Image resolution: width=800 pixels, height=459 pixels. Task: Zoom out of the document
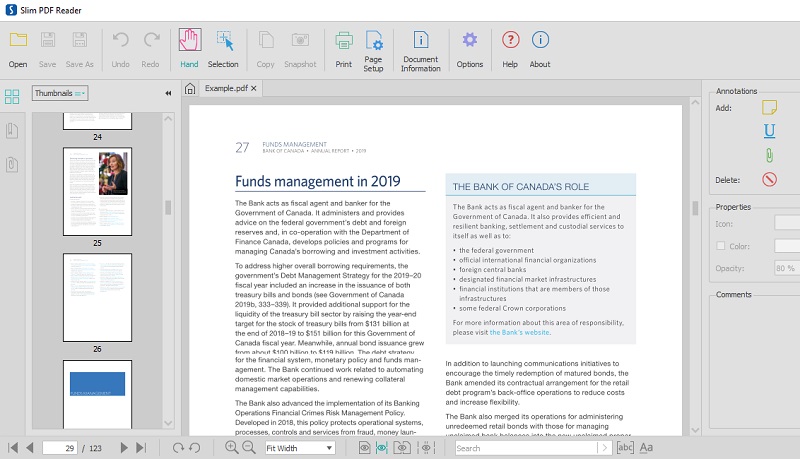click(248, 447)
